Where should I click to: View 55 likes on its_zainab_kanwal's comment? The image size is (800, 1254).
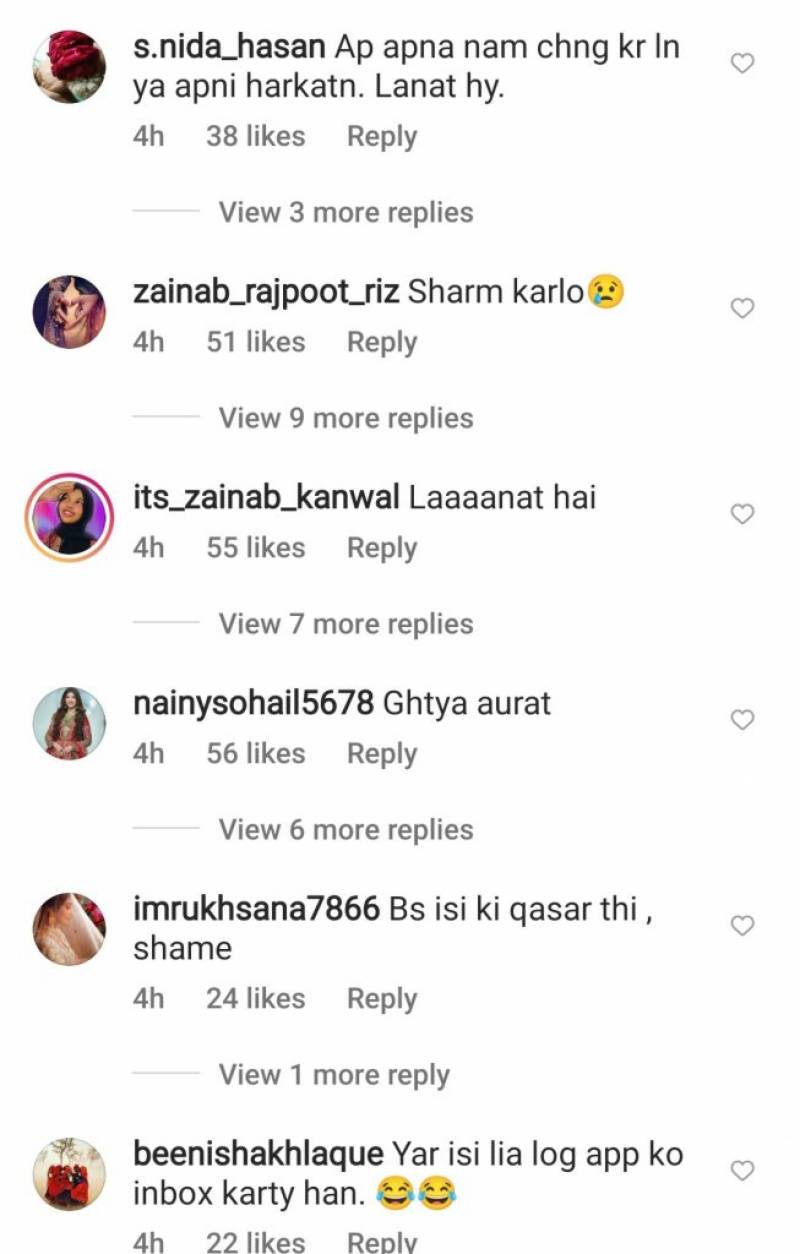(256, 547)
